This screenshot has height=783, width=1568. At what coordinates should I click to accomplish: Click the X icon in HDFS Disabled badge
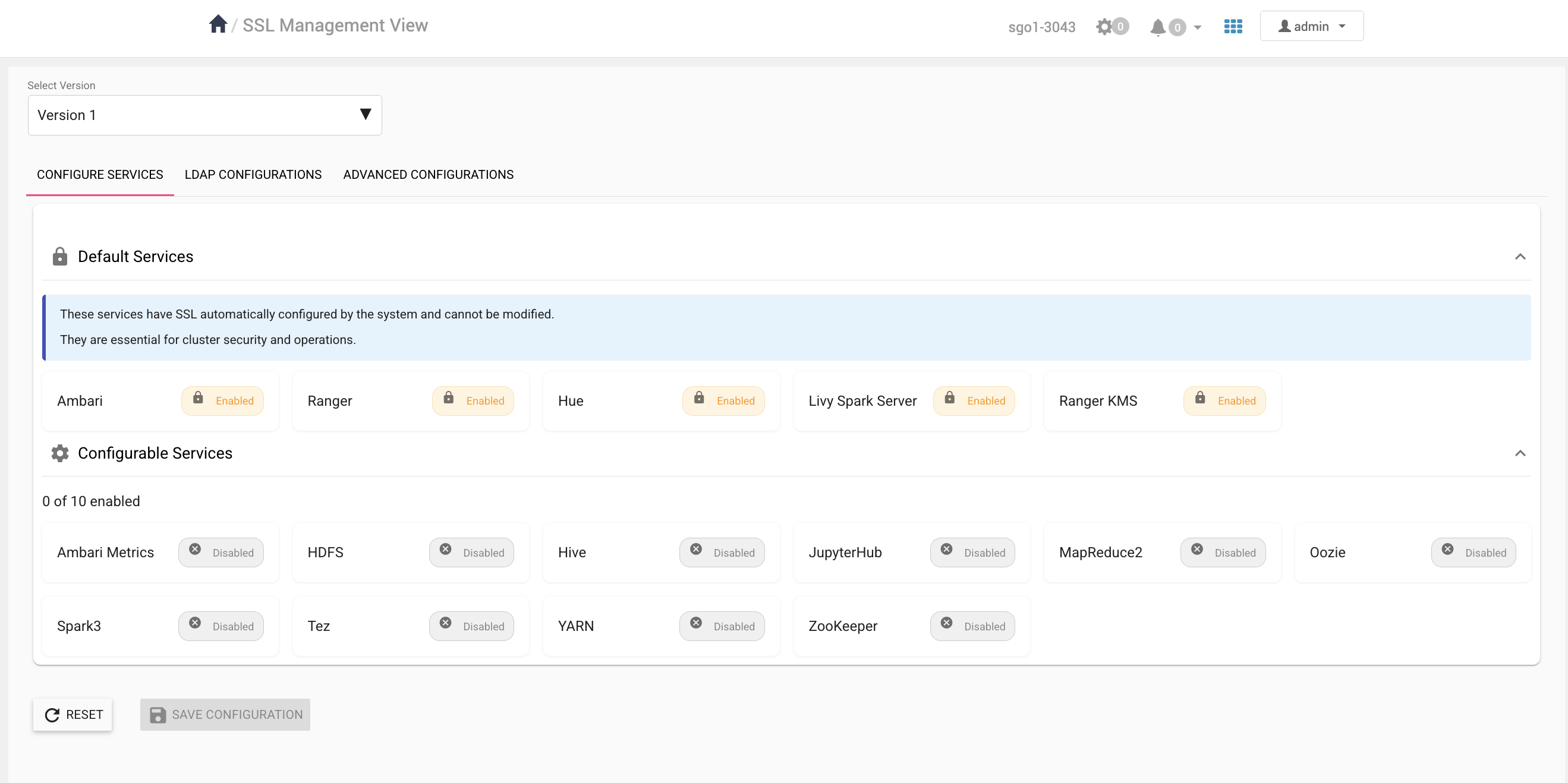coord(446,549)
